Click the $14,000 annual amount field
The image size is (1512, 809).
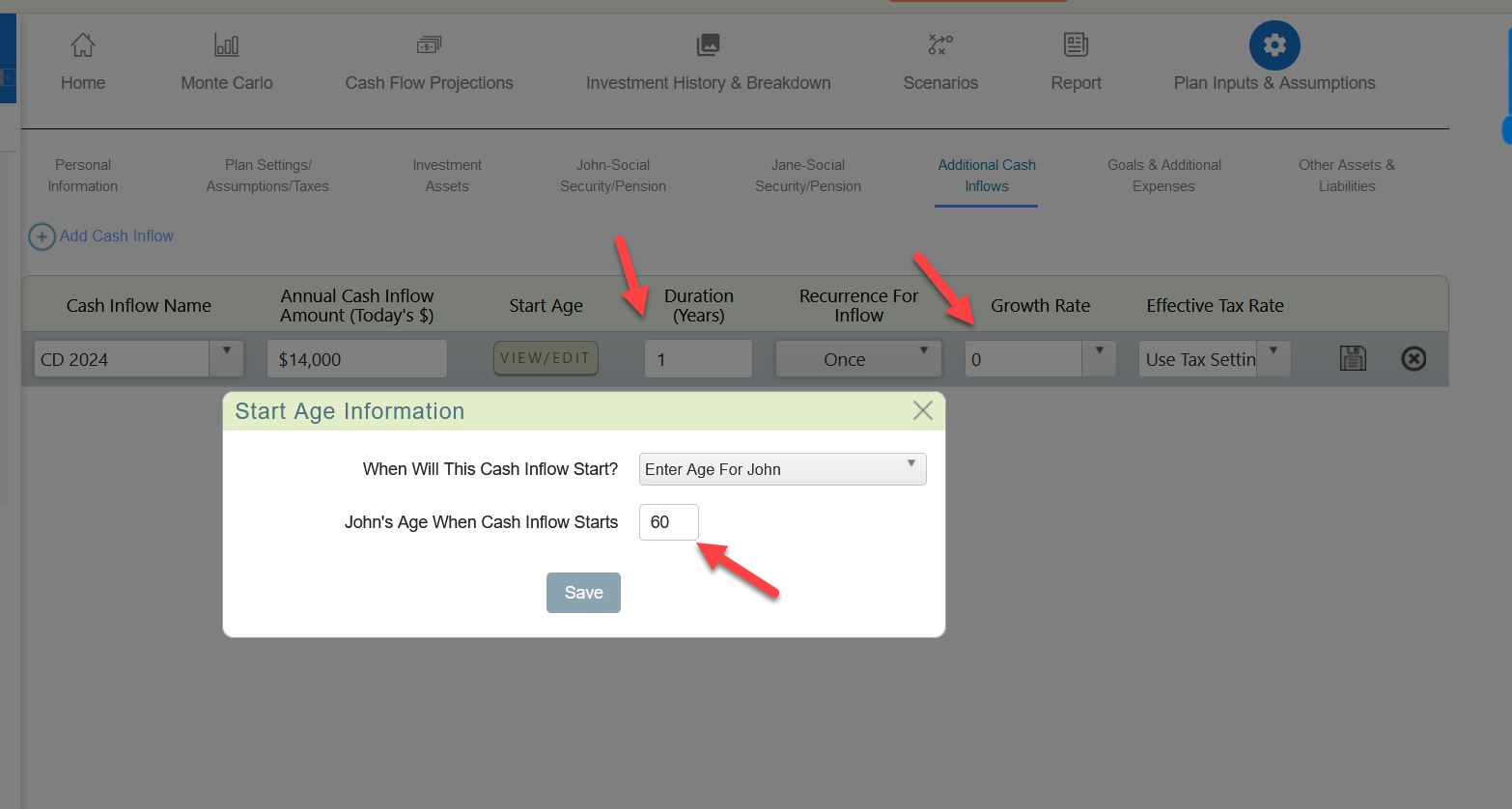357,359
